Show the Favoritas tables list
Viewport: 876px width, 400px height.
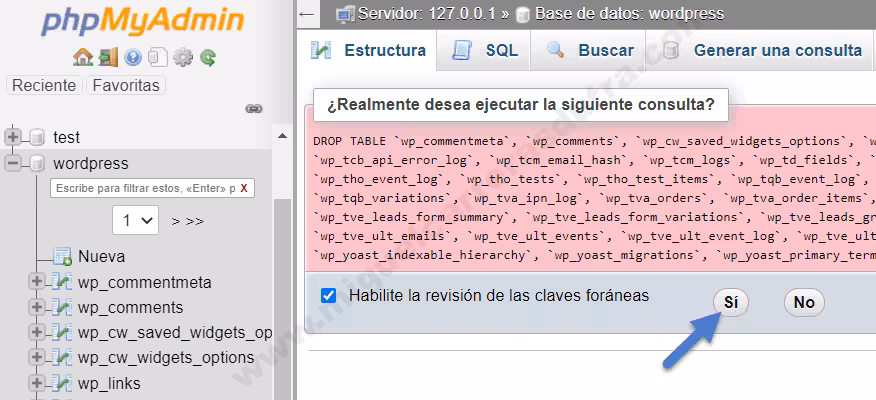126,85
